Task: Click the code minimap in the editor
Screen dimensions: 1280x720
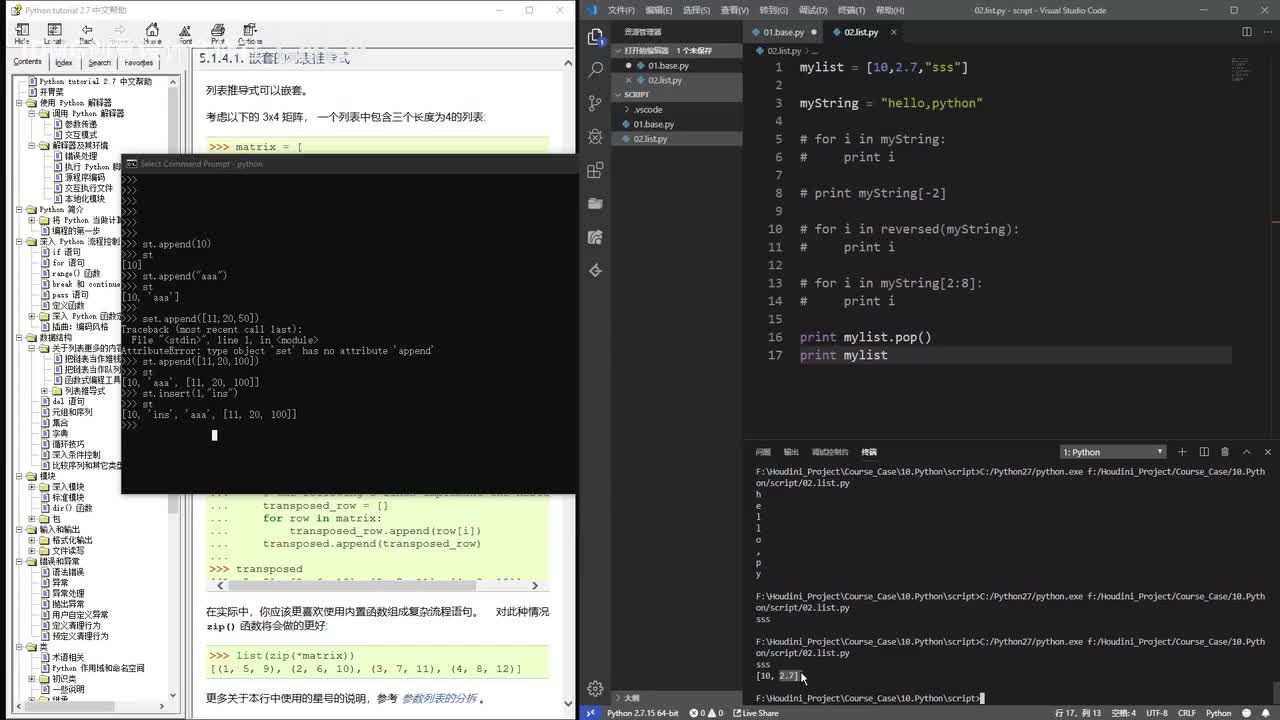Action: click(x=1240, y=70)
